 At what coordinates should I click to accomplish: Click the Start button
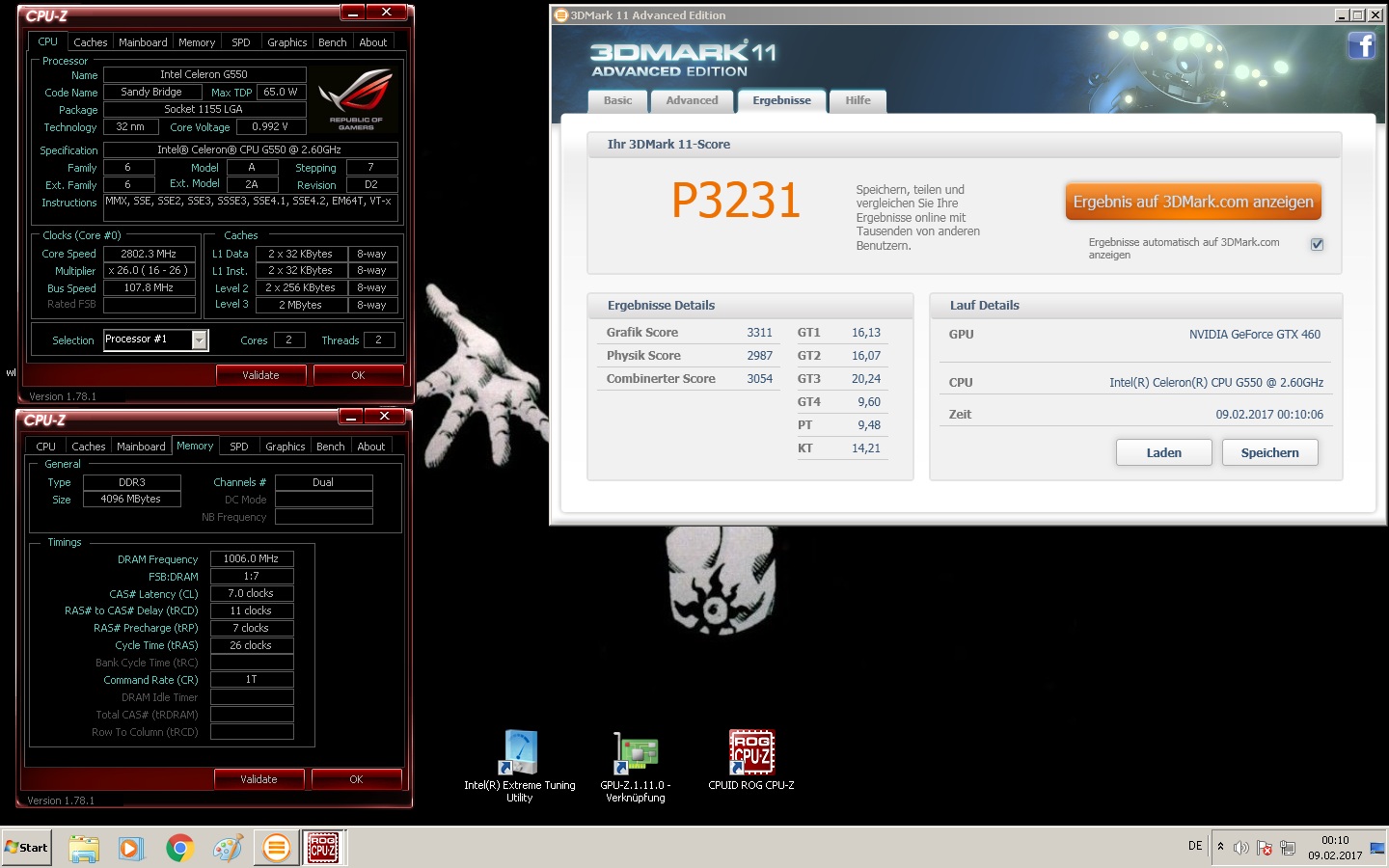tap(26, 848)
